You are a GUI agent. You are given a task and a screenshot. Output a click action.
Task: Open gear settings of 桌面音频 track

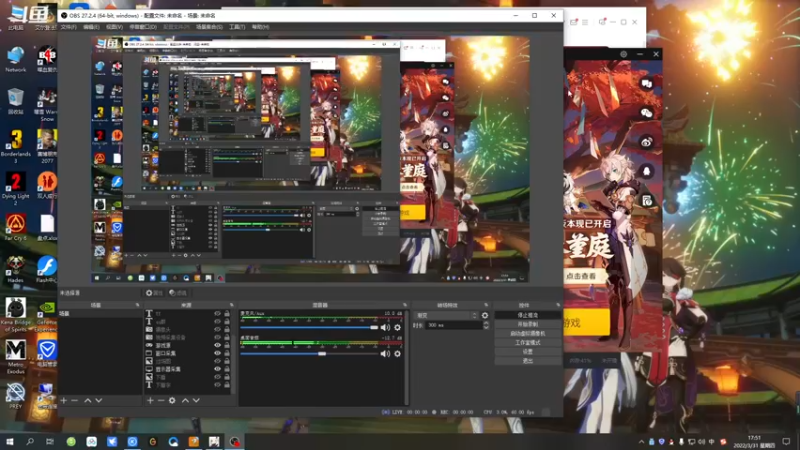tap(397, 354)
